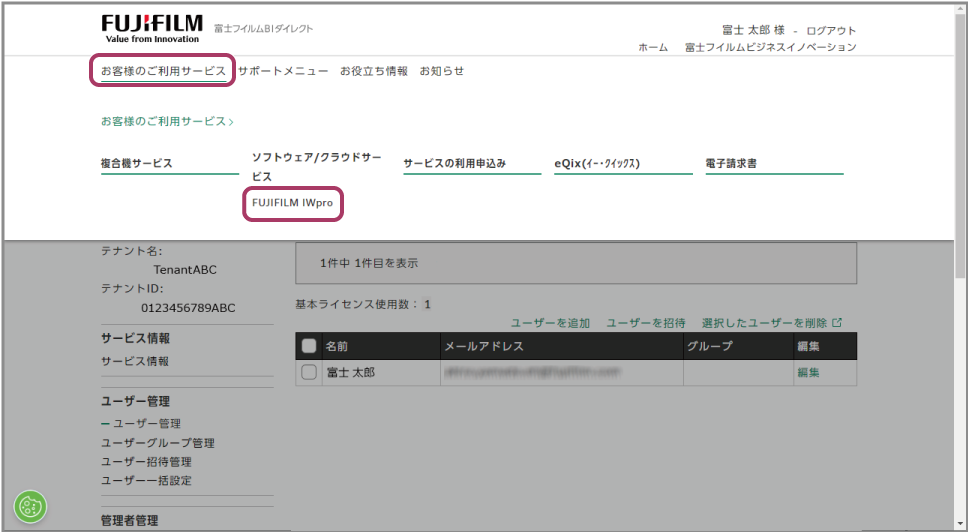968x532 pixels.
Task: Click TenantABC tenant name text
Action: [x=185, y=270]
